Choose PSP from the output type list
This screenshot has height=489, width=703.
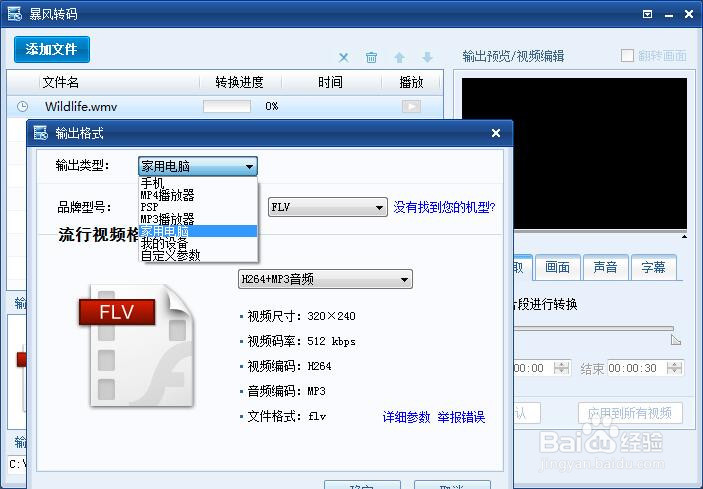click(x=198, y=207)
